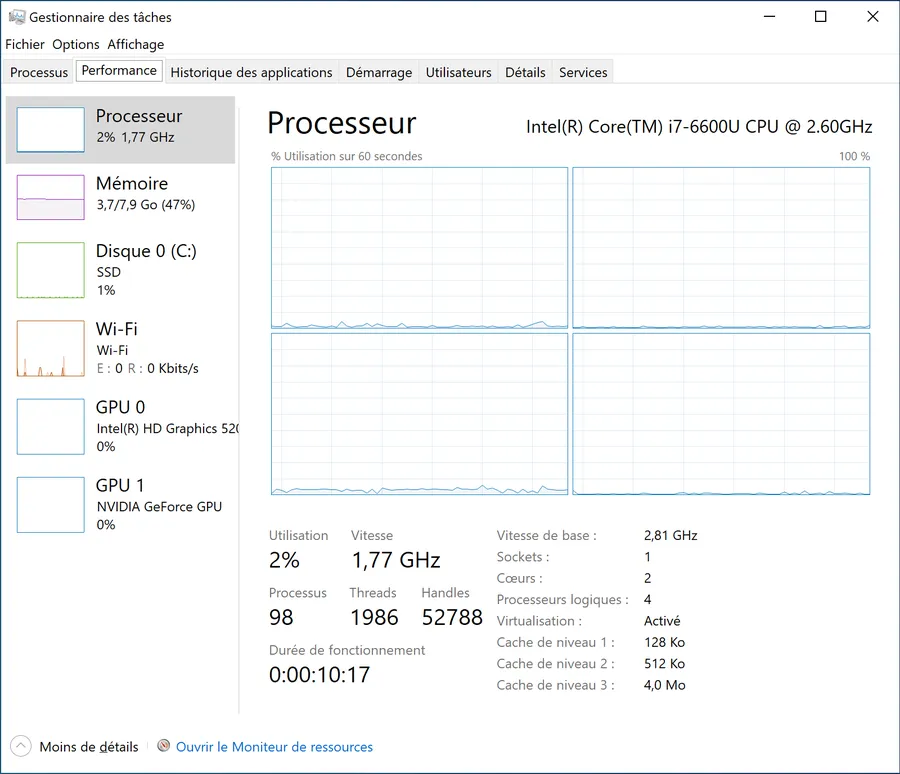
Task: Click the uptime value 0:00:10:17
Action: (x=320, y=675)
